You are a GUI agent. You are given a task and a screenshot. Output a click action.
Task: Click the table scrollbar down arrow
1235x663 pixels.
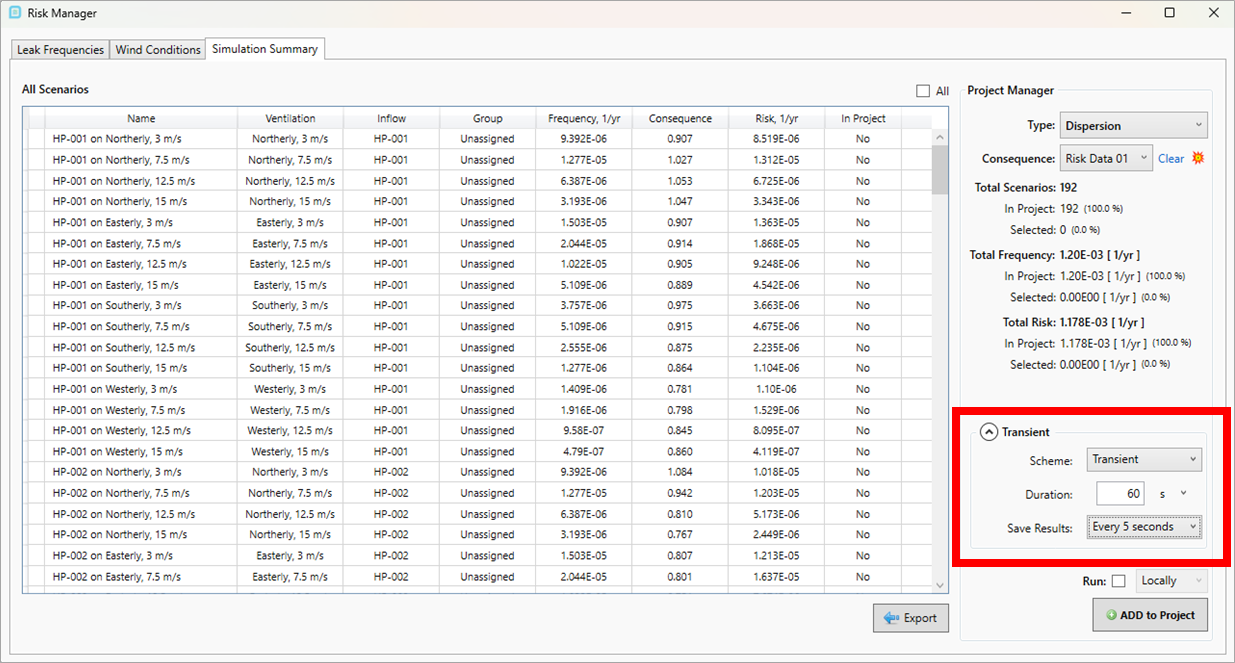(940, 585)
